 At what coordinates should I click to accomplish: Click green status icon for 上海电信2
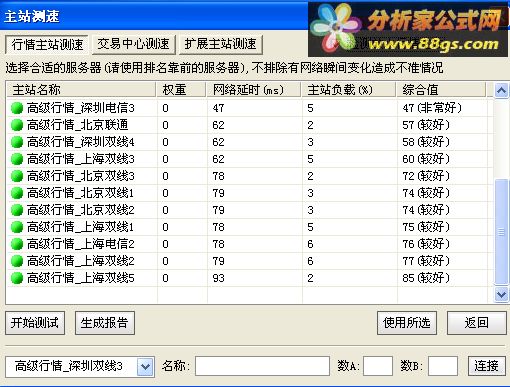[x=17, y=244]
